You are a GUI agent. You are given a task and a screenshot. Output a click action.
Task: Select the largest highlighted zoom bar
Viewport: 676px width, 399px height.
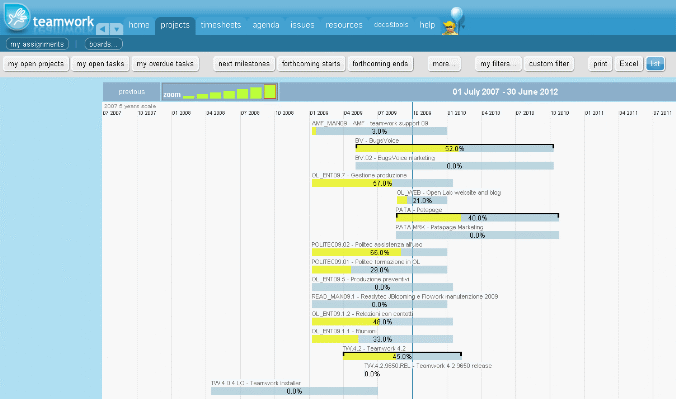point(270,91)
